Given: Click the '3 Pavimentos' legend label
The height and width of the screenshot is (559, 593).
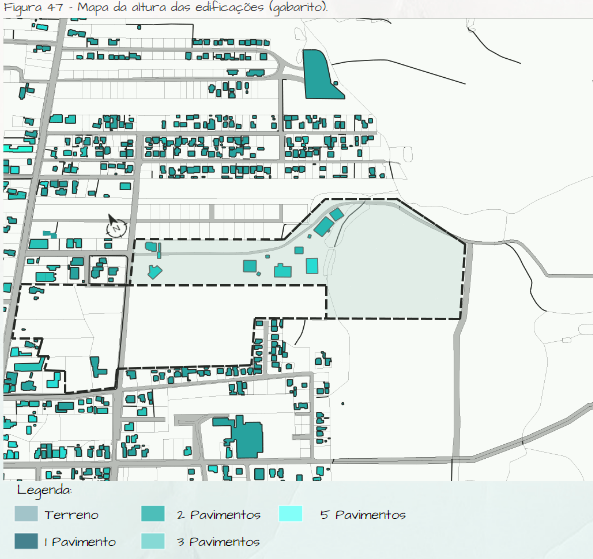Looking at the screenshot, I should [x=218, y=542].
